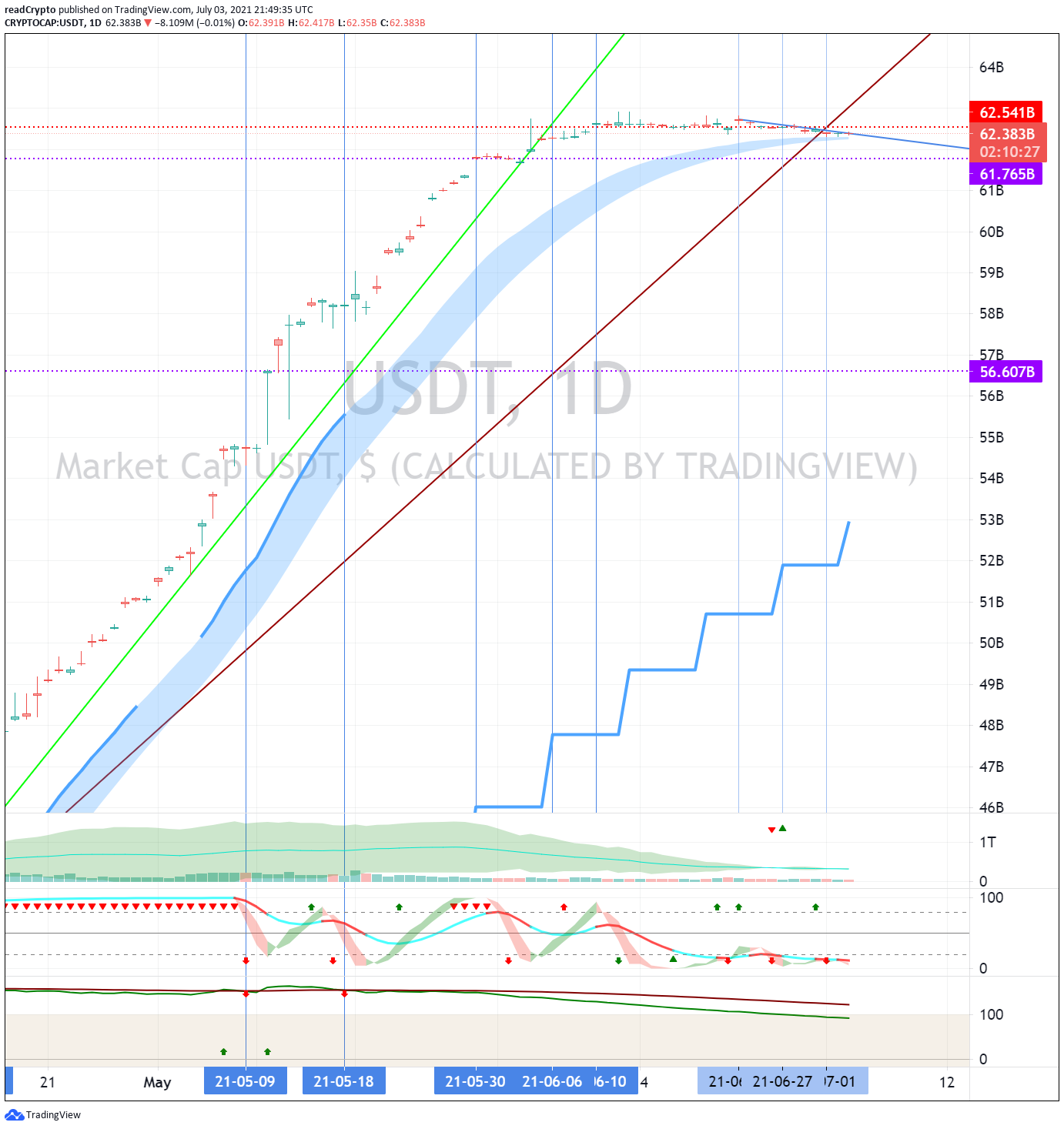1064x1129 pixels.
Task: Click the red 62.541B price label
Action: click(x=1005, y=112)
